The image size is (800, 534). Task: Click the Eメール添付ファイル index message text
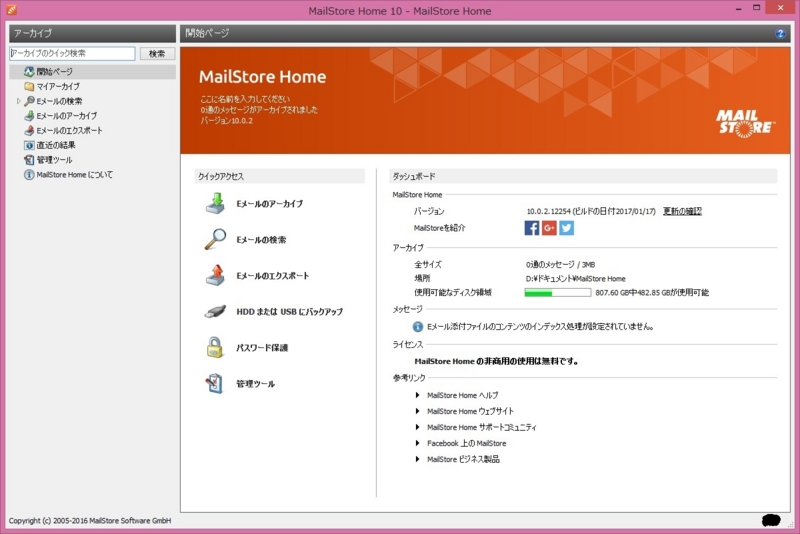click(x=540, y=326)
